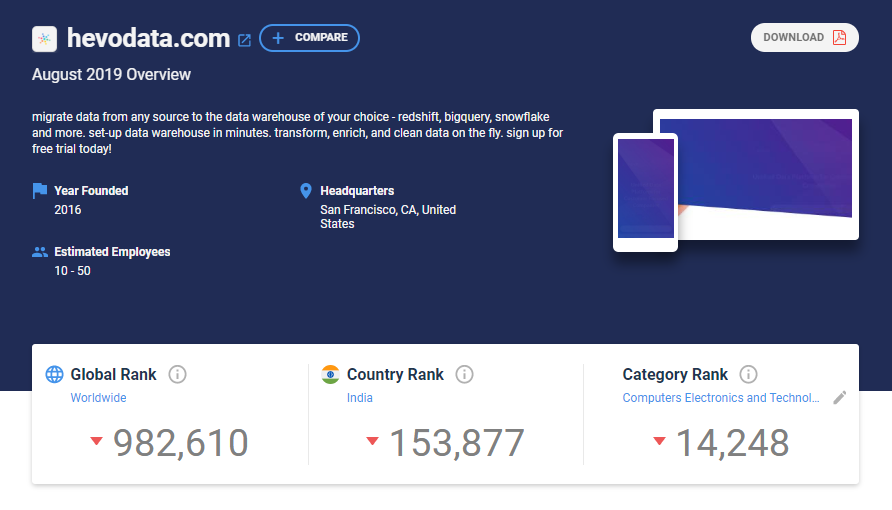
Task: Open Category Rank info tooltip icon
Action: point(748,374)
